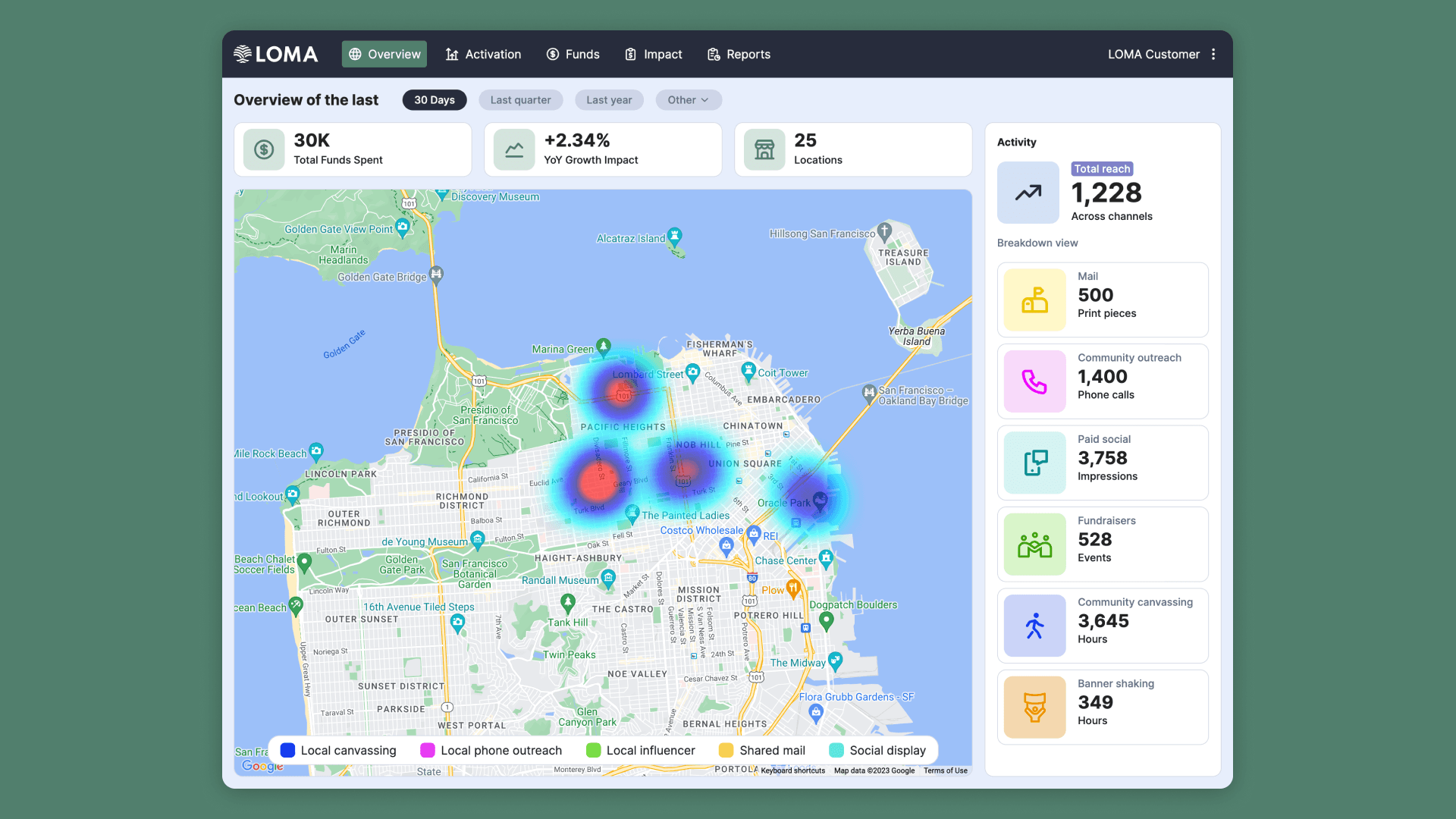Open the Activation tab
Viewport: 1456px width, 819px height.
[x=483, y=54]
